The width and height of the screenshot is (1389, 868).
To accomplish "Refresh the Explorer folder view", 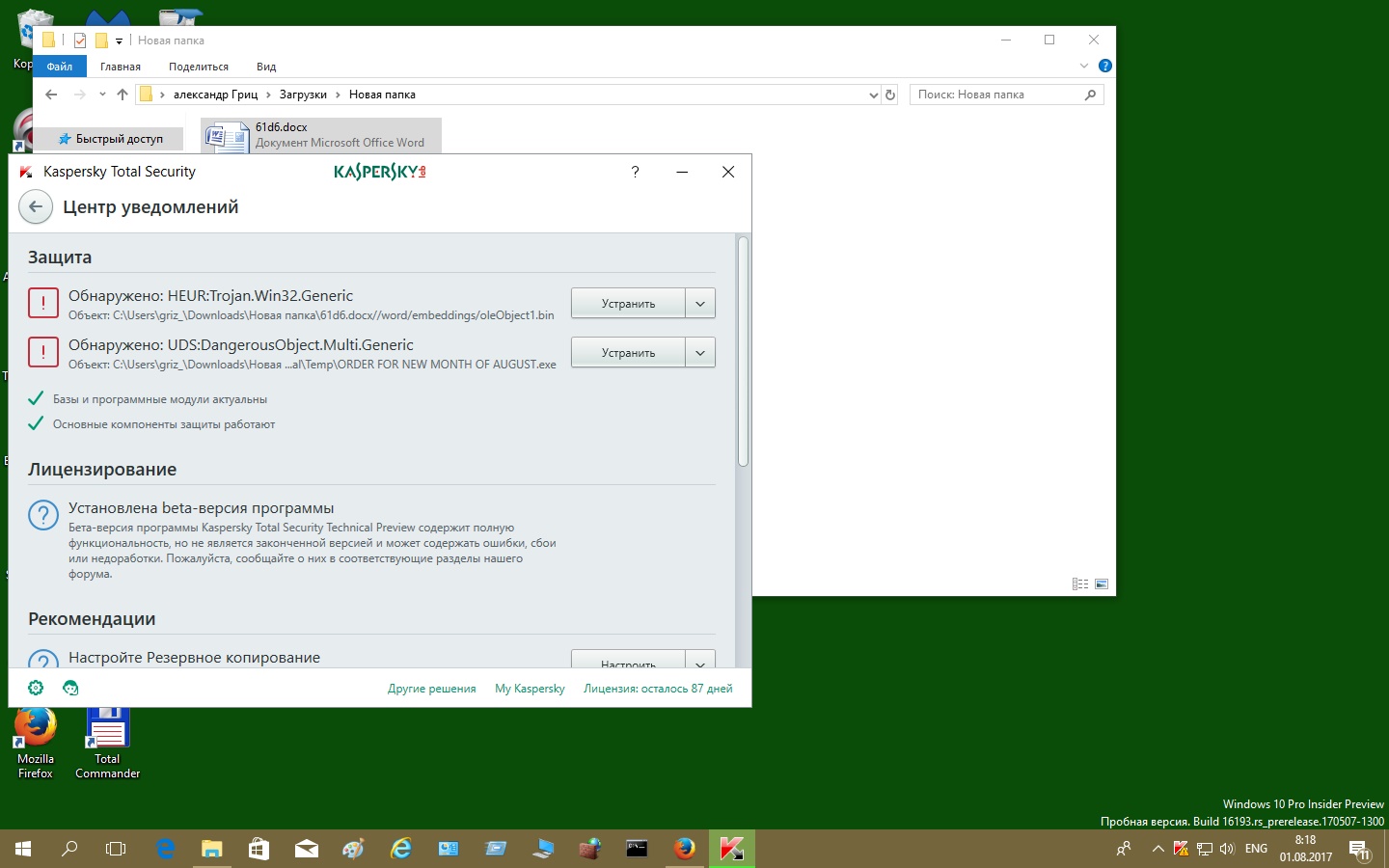I will pos(890,95).
